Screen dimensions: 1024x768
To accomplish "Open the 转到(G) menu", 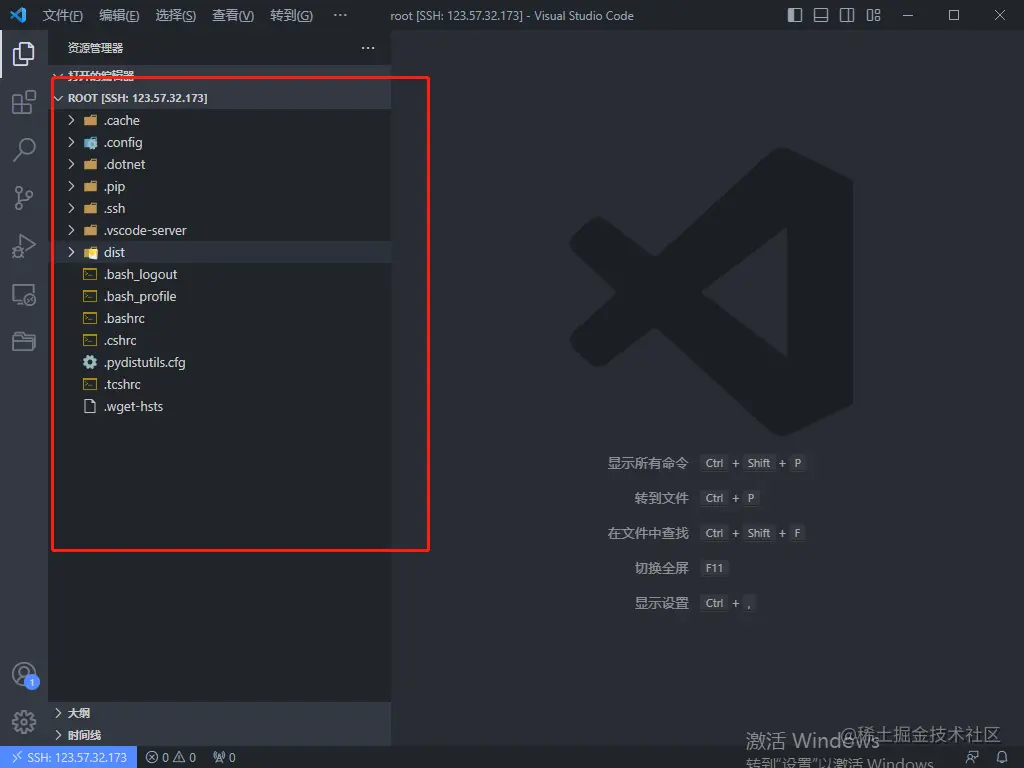I will tap(291, 15).
